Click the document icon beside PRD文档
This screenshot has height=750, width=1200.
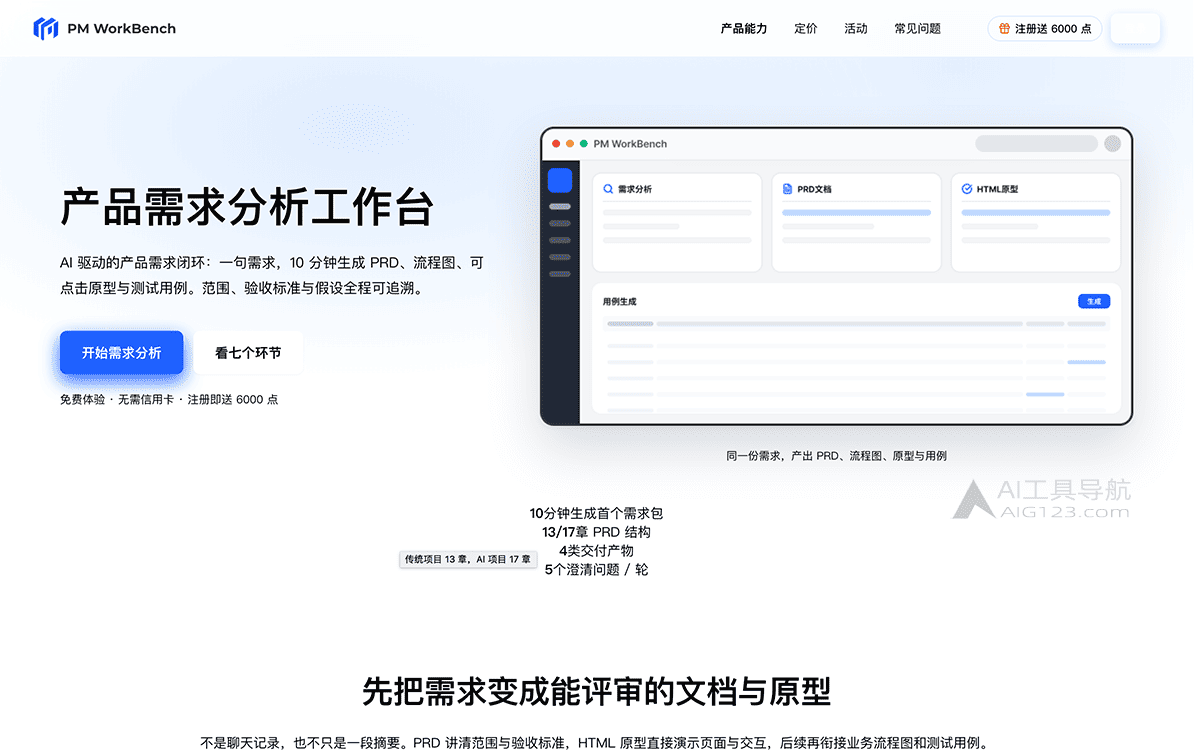788,188
